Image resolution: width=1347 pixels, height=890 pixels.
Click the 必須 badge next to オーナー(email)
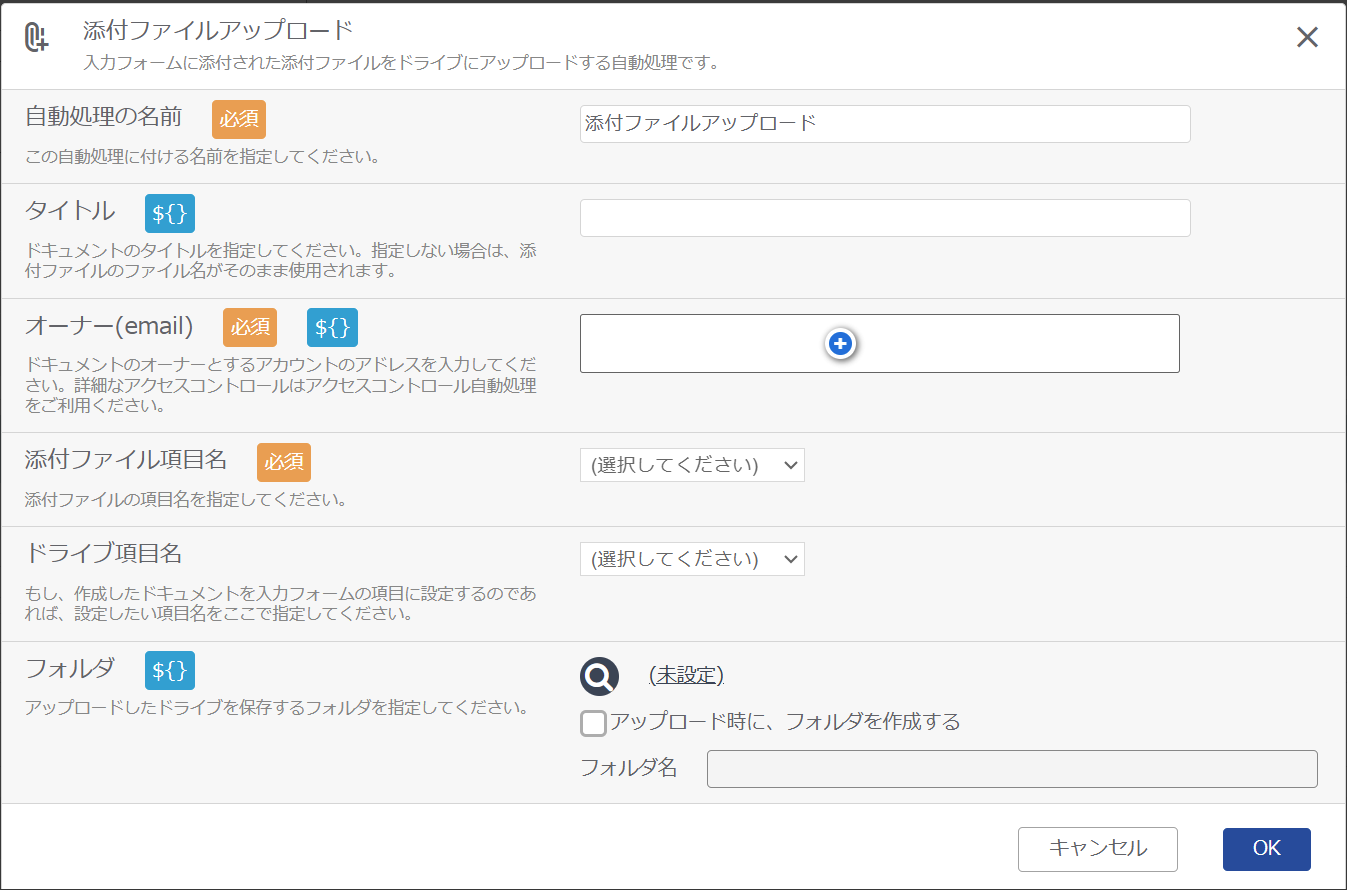click(x=249, y=327)
